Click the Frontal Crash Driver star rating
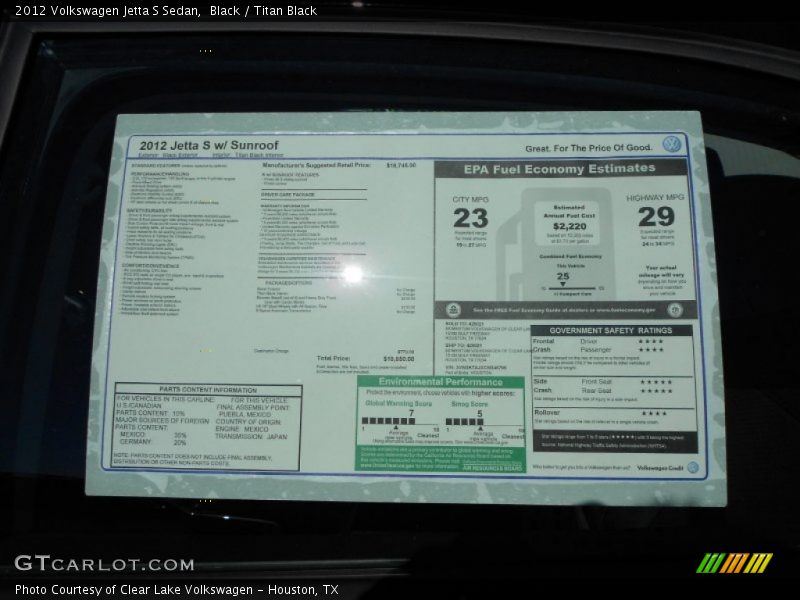This screenshot has height=600, width=800. point(651,341)
